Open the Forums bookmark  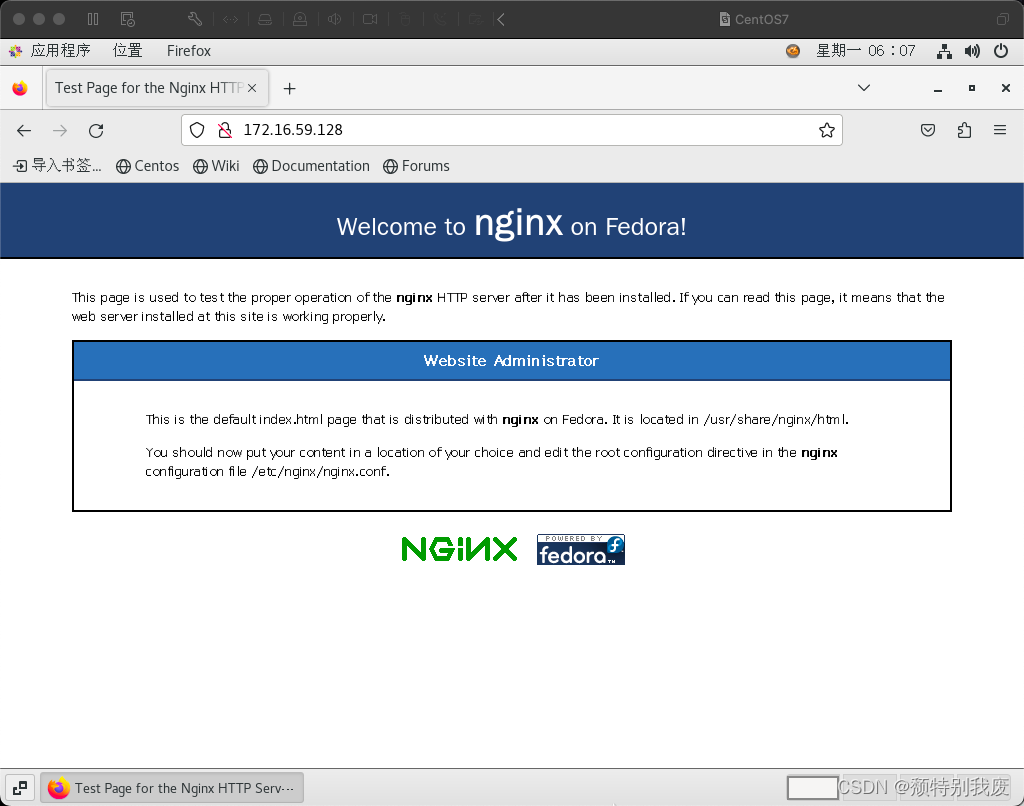pos(417,166)
